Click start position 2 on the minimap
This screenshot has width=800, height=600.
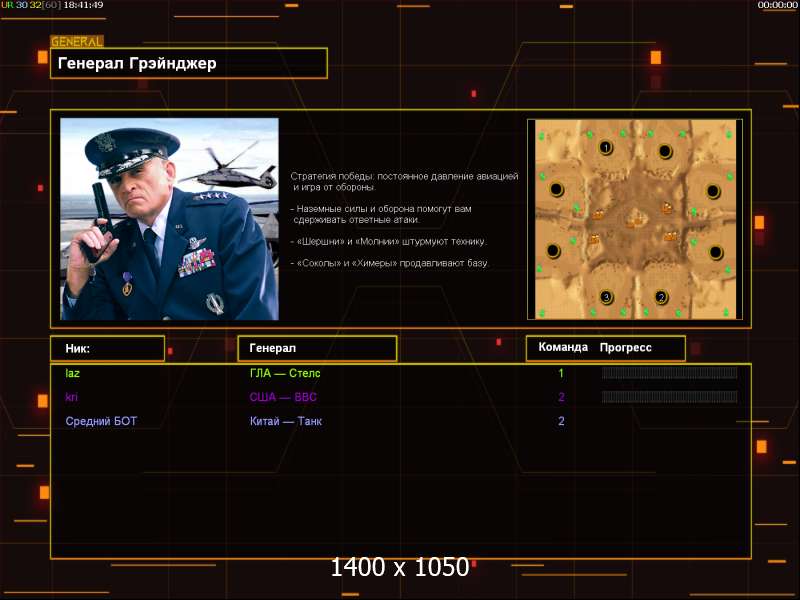point(661,297)
